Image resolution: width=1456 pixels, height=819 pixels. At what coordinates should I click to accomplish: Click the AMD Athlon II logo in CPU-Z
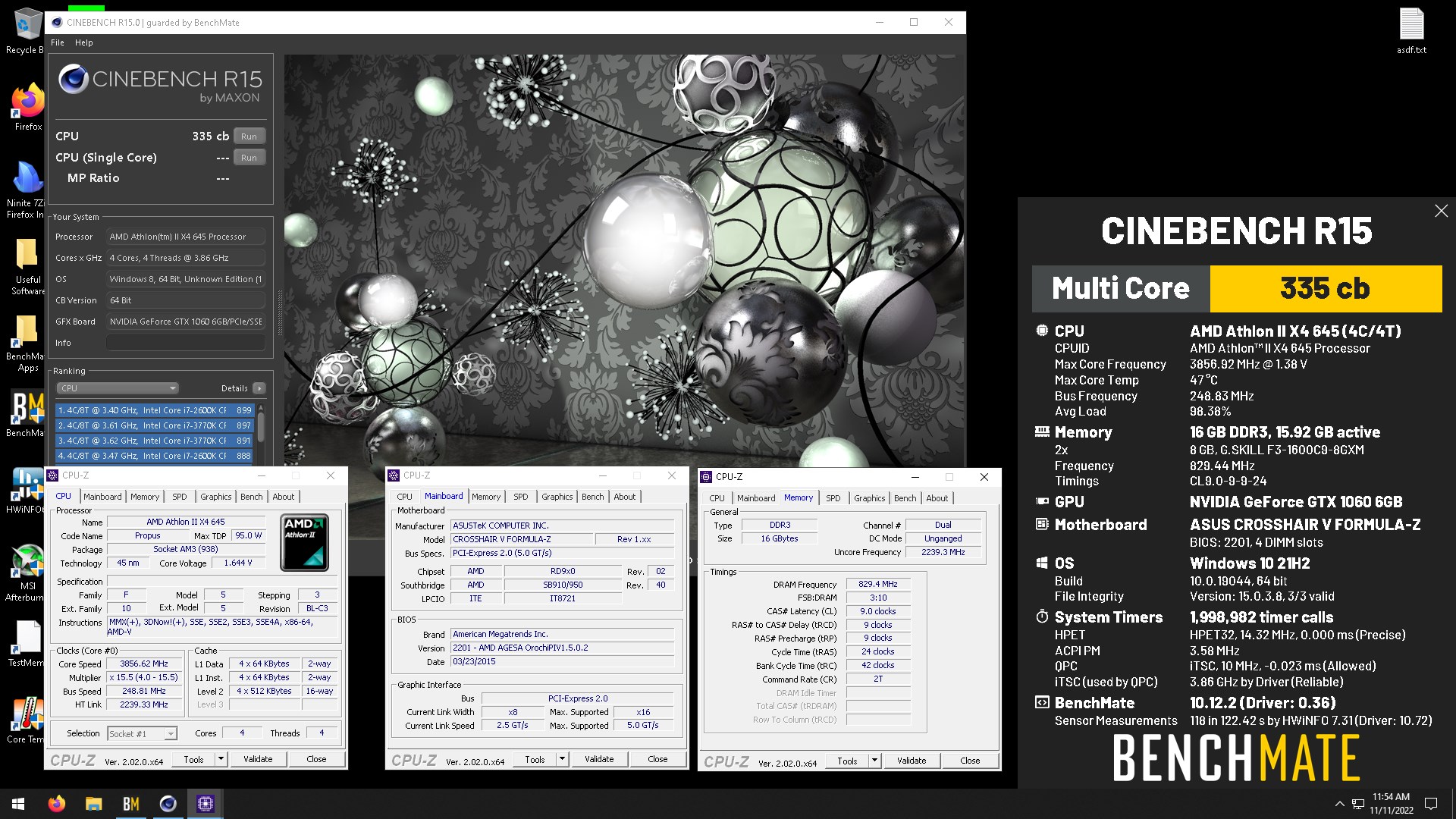tap(305, 542)
